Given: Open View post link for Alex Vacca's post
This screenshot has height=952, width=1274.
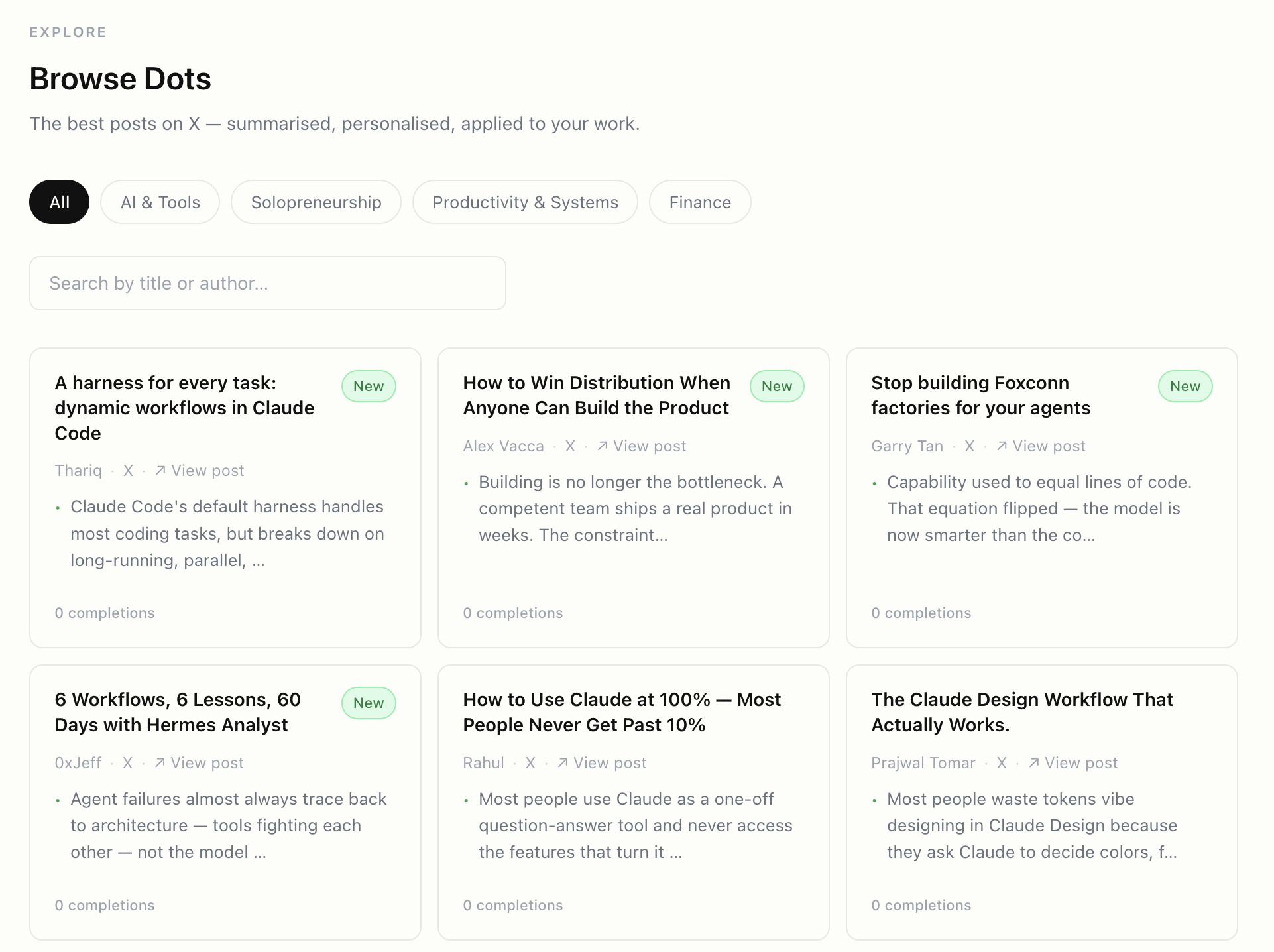Looking at the screenshot, I should tap(642, 446).
